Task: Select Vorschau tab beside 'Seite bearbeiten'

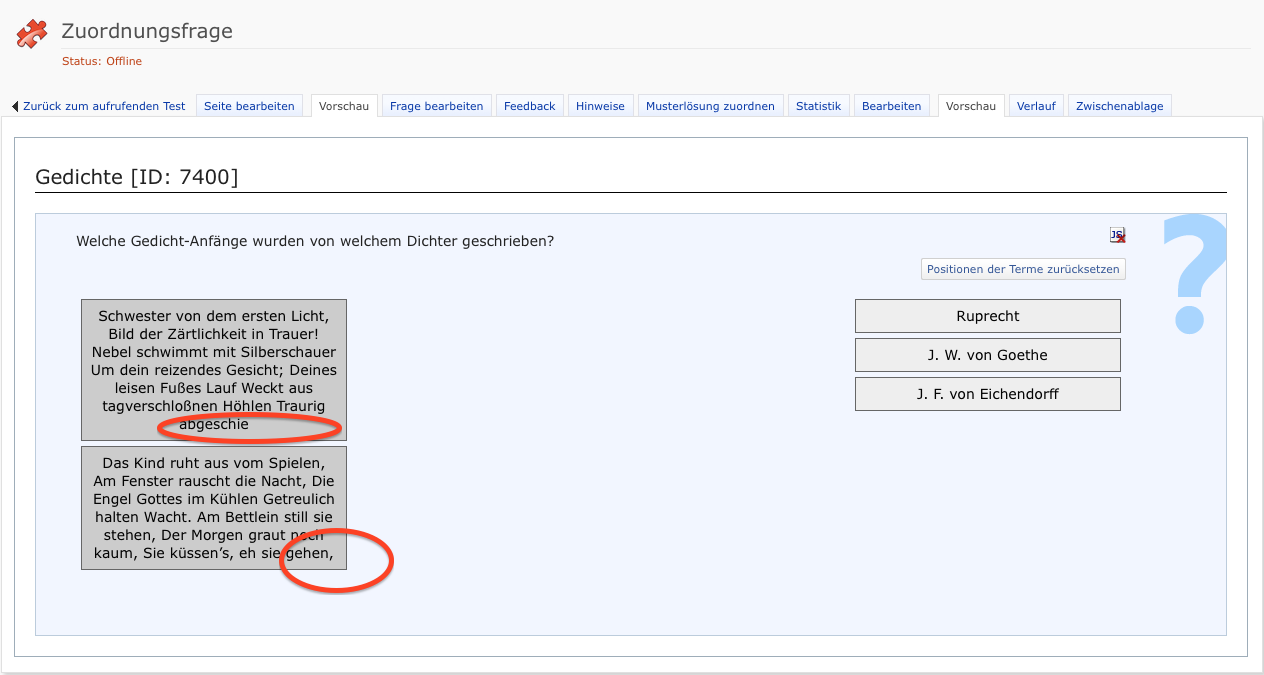Action: 344,106
